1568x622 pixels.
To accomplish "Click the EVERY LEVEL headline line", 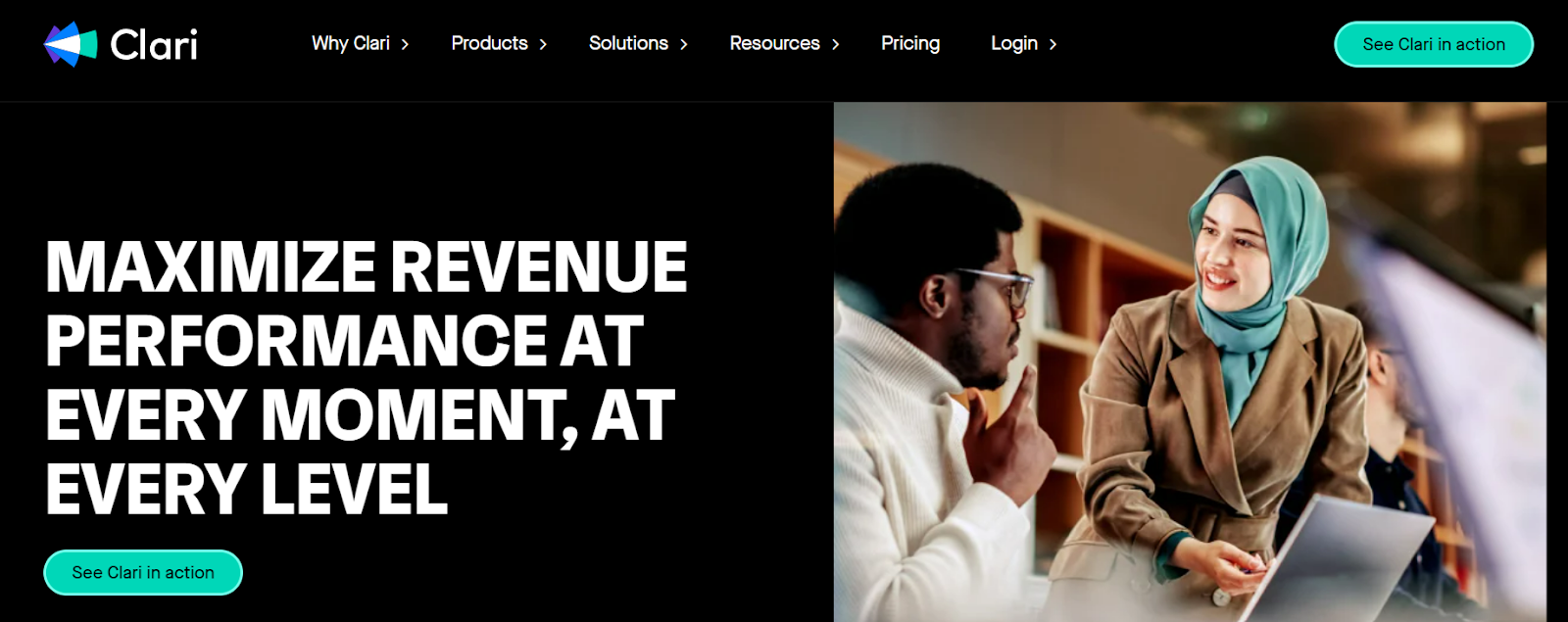I will pos(247,490).
